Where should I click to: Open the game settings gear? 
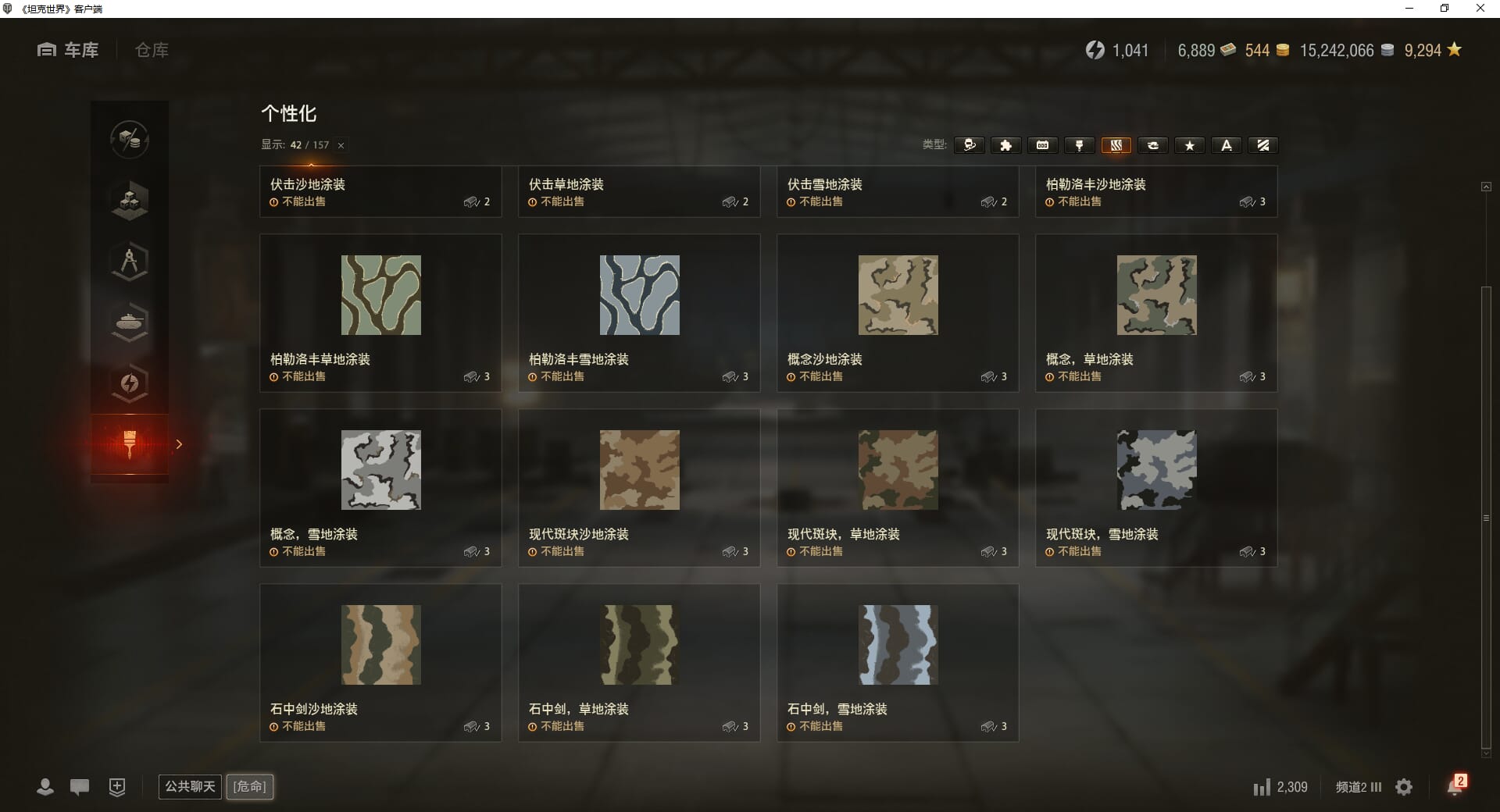[x=1404, y=787]
